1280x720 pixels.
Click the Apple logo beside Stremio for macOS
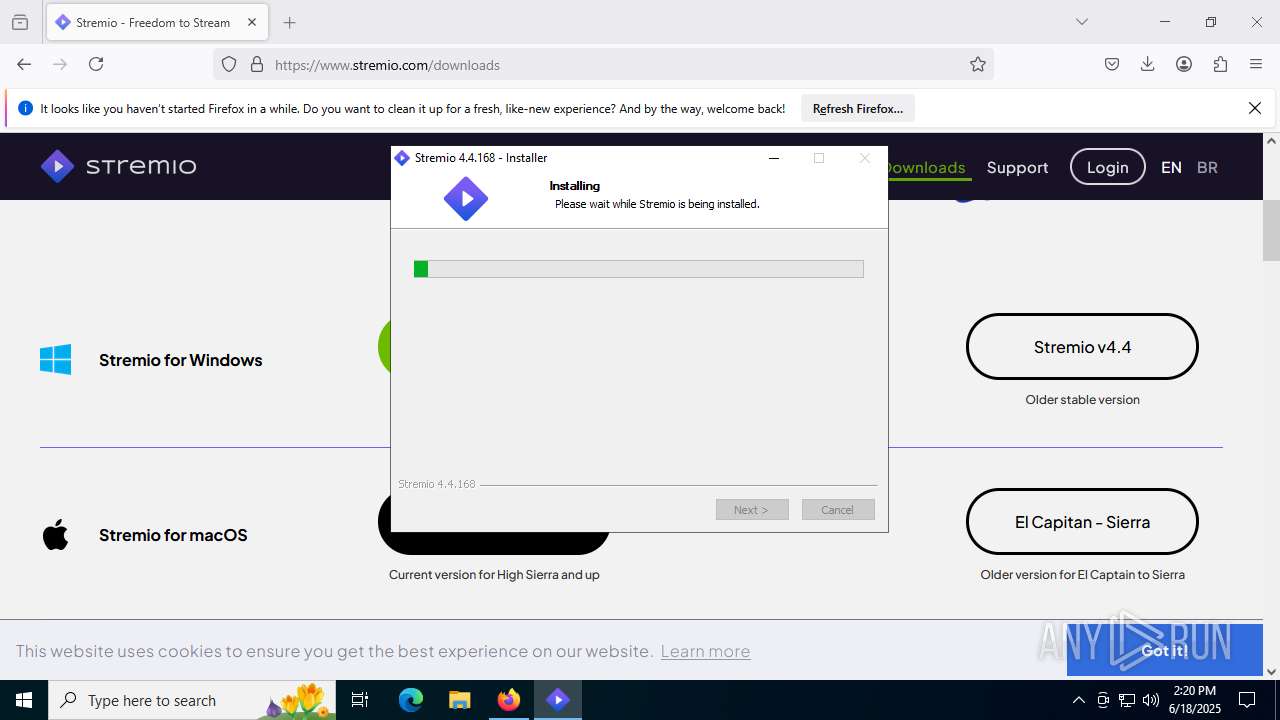pyautogui.click(x=56, y=535)
